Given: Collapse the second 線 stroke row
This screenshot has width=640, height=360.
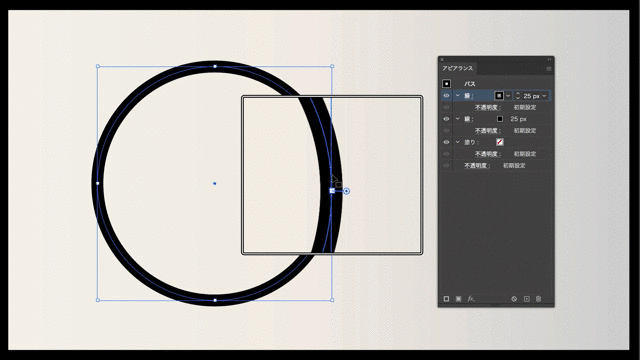Looking at the screenshot, I should (x=458, y=119).
